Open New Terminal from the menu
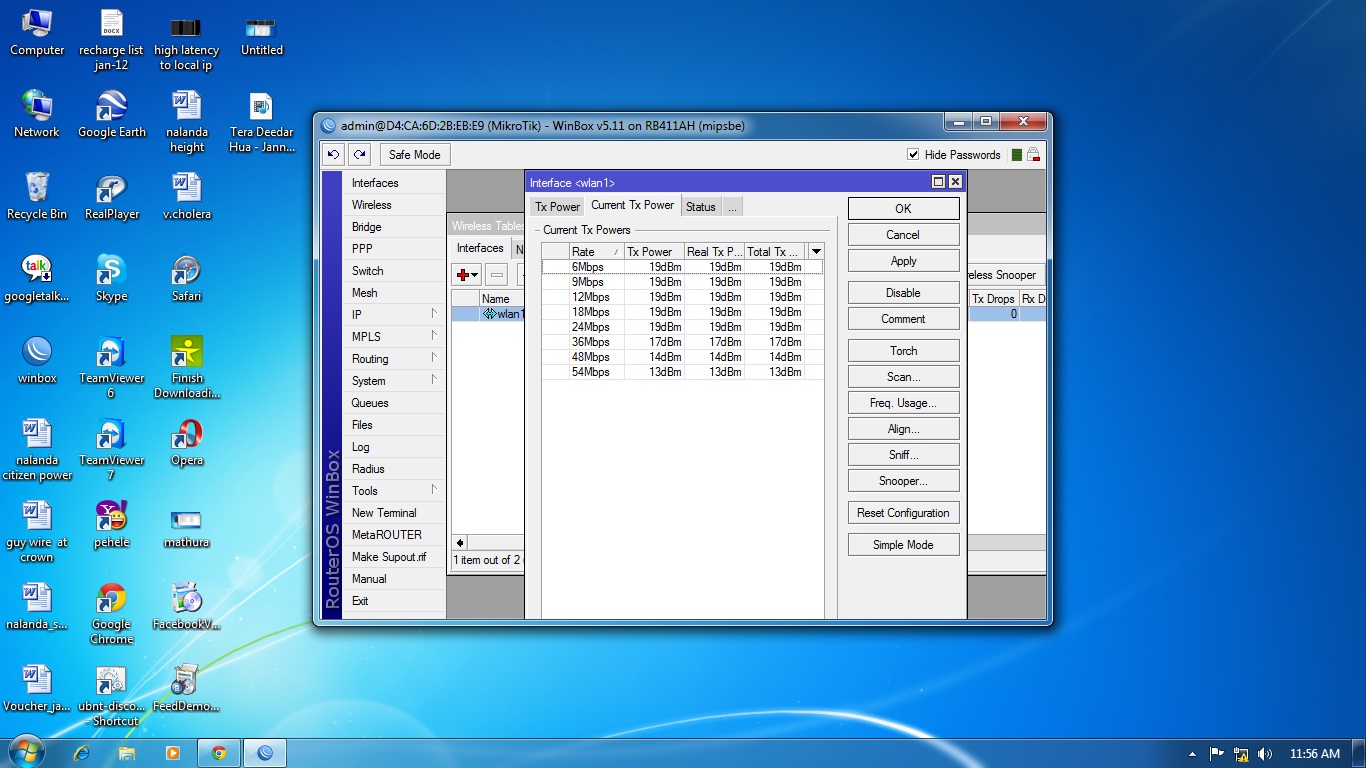Viewport: 1366px width, 768px height. tap(394, 513)
